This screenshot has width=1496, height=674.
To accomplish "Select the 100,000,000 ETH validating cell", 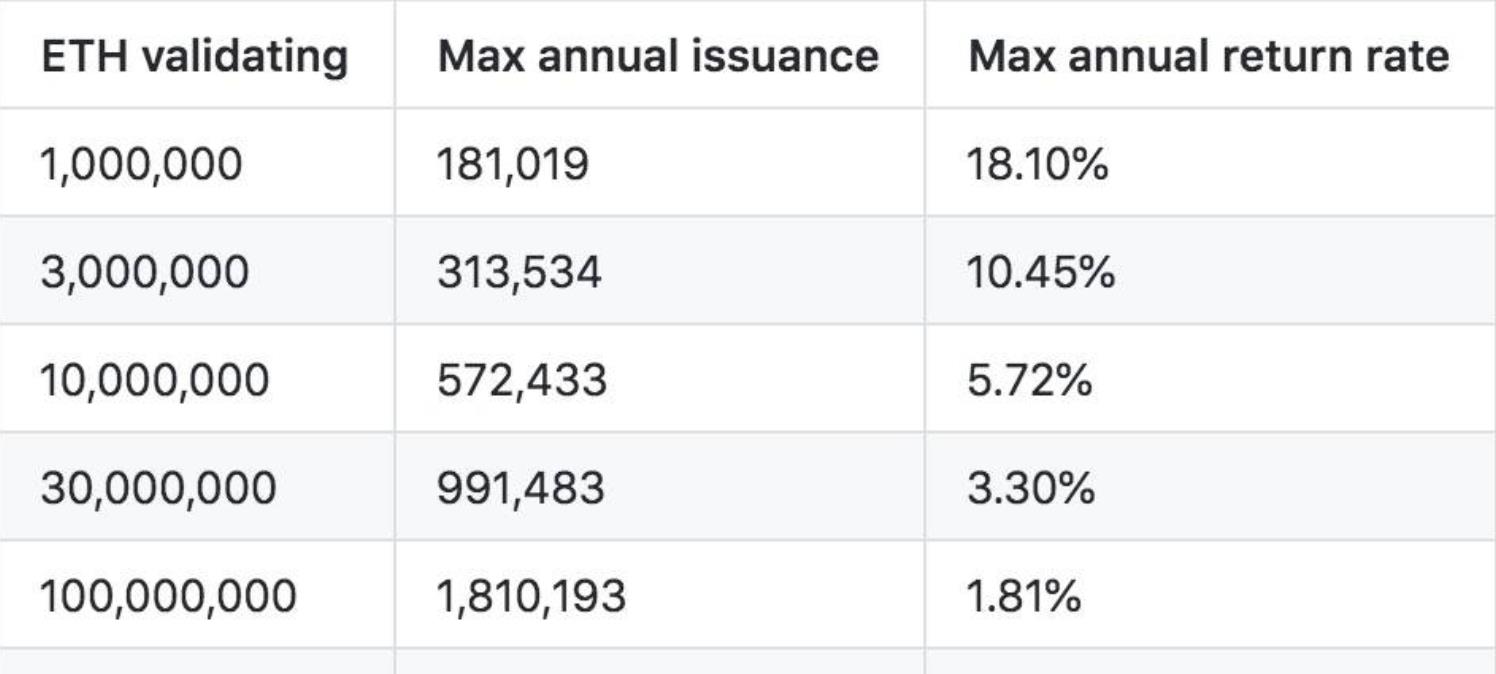I will click(x=168, y=596).
